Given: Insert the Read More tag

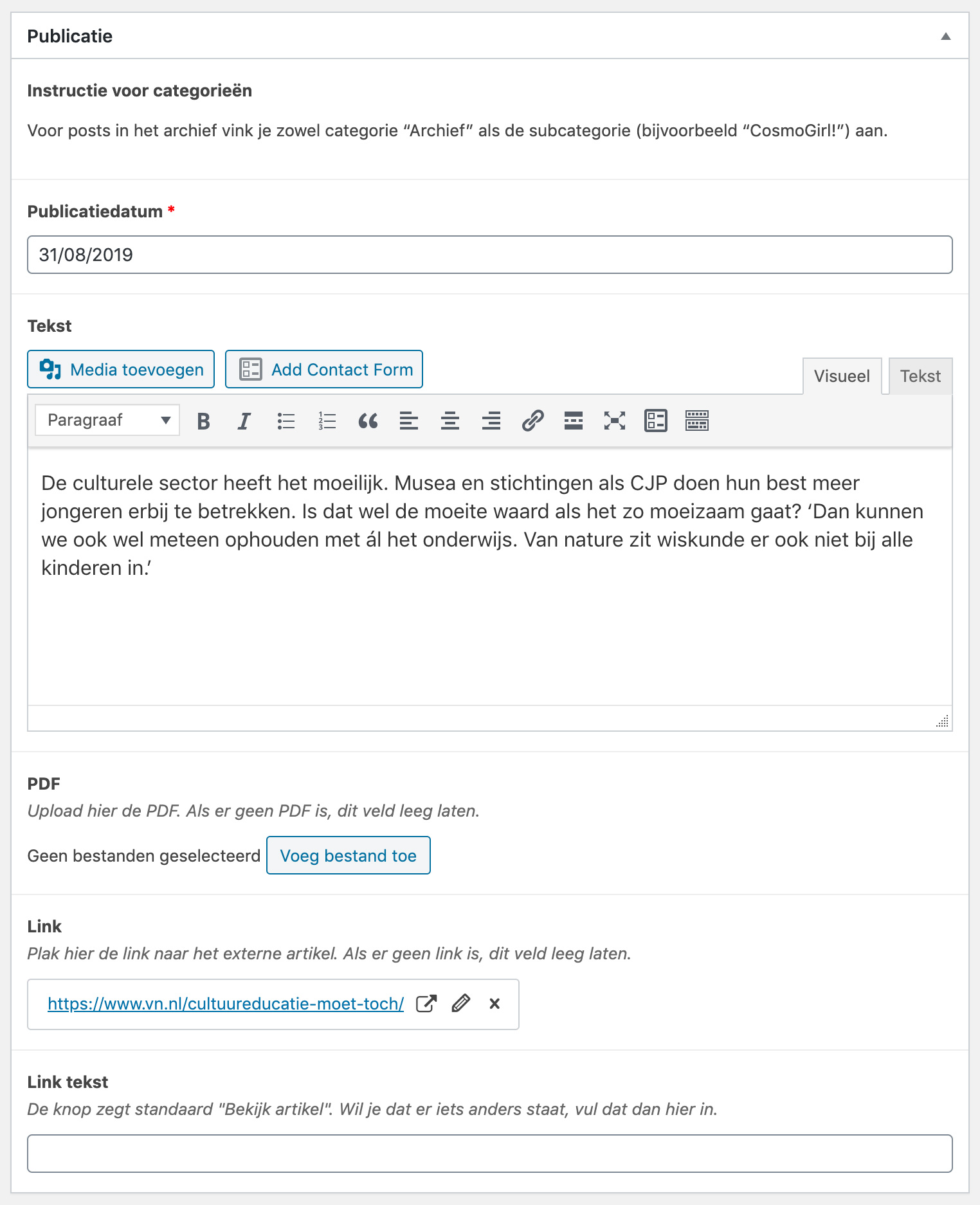Looking at the screenshot, I should 574,421.
